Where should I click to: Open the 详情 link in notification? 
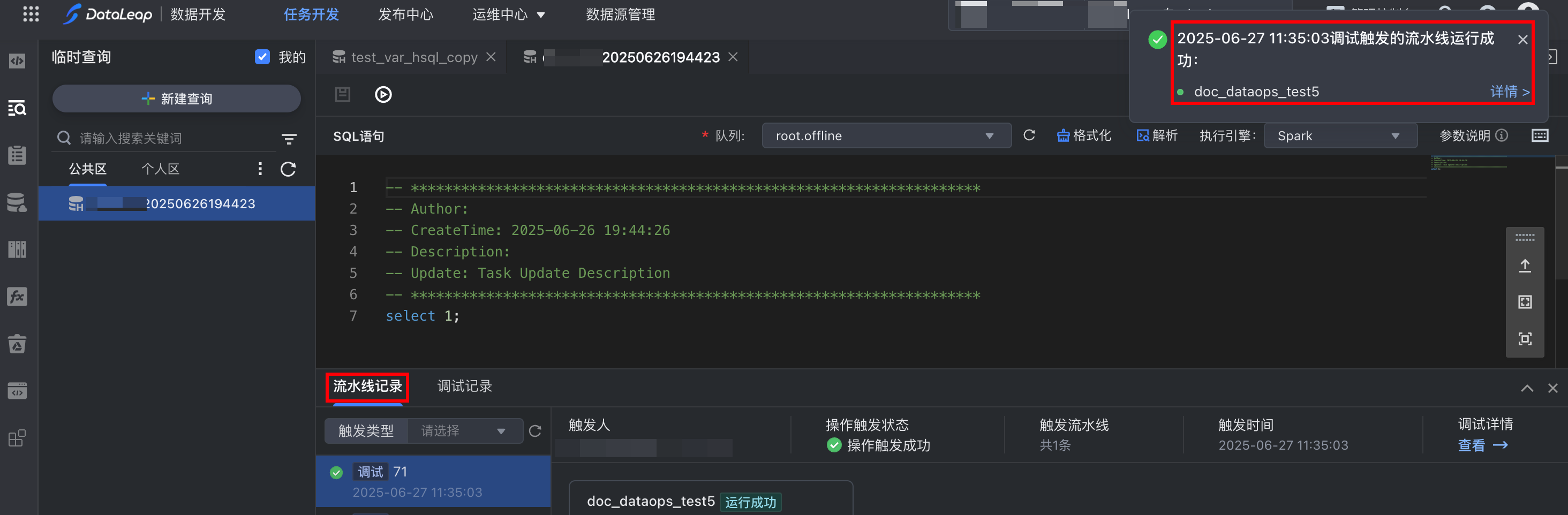click(x=1509, y=92)
